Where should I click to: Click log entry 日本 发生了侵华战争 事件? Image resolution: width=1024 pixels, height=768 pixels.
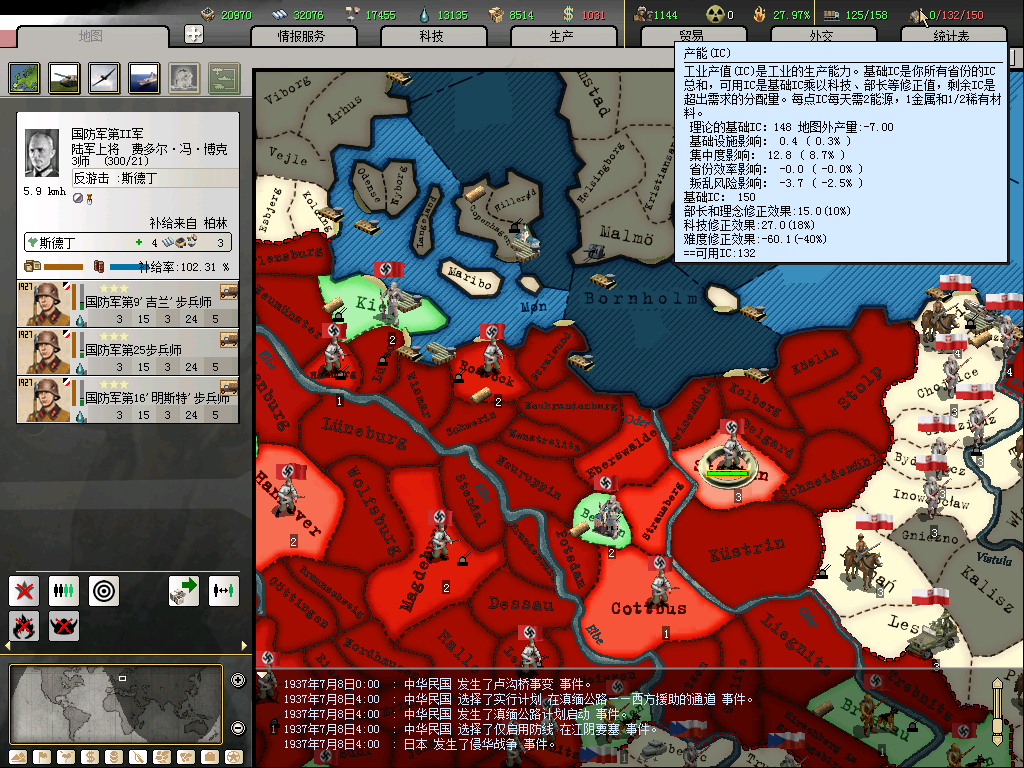pyautogui.click(x=480, y=744)
